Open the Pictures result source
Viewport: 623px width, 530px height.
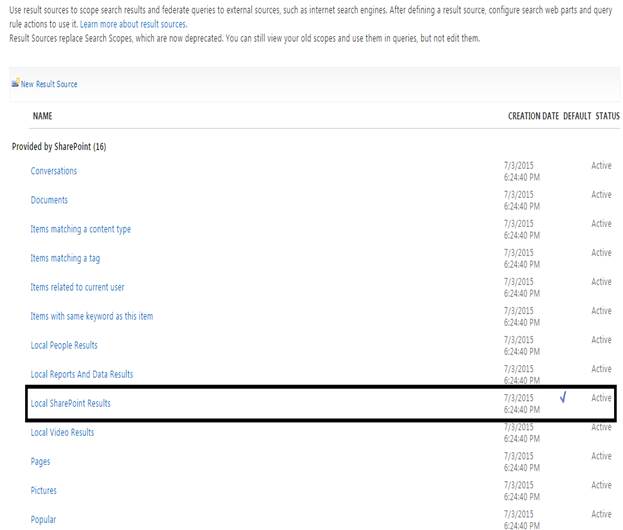(x=44, y=490)
